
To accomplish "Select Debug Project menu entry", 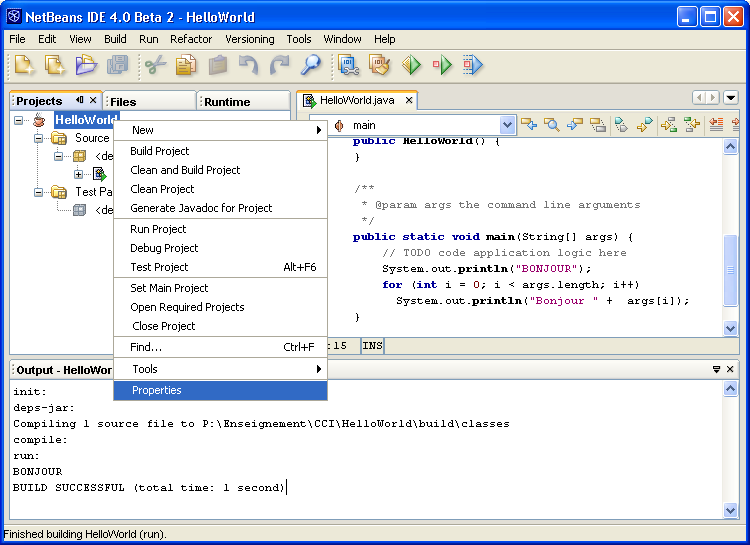I will click(221, 248).
